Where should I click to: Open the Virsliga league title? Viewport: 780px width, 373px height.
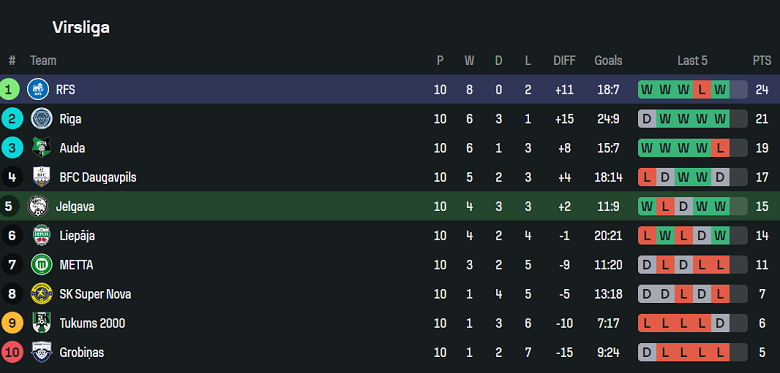81,28
